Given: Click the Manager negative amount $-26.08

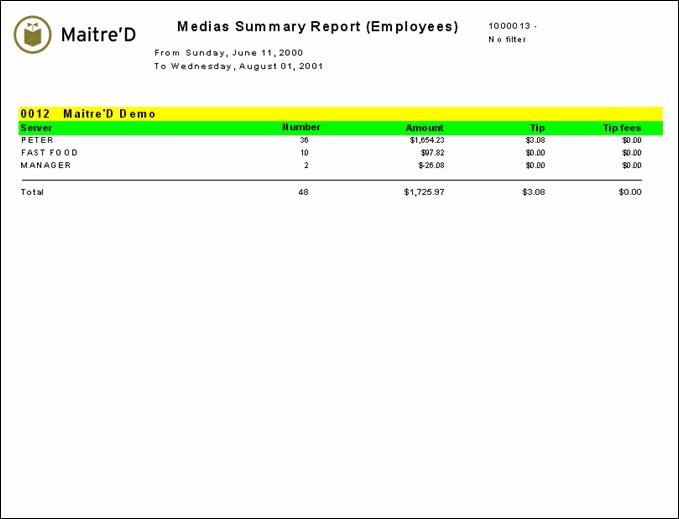Looking at the screenshot, I should pos(431,165).
